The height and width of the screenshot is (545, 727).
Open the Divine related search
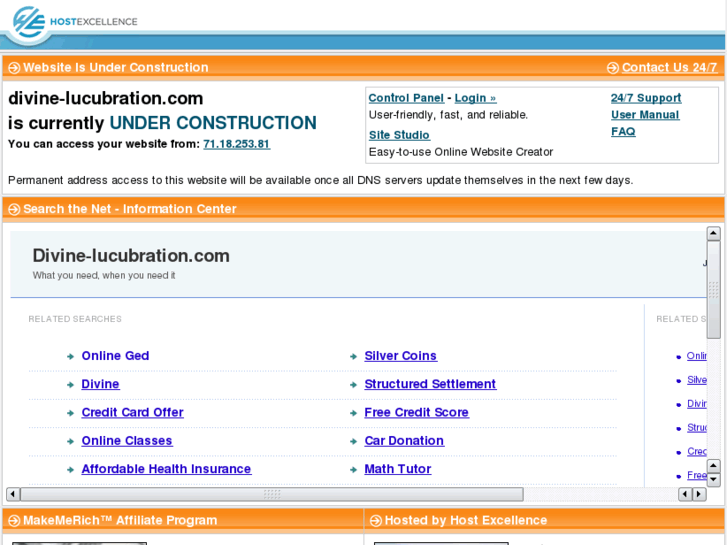point(101,384)
